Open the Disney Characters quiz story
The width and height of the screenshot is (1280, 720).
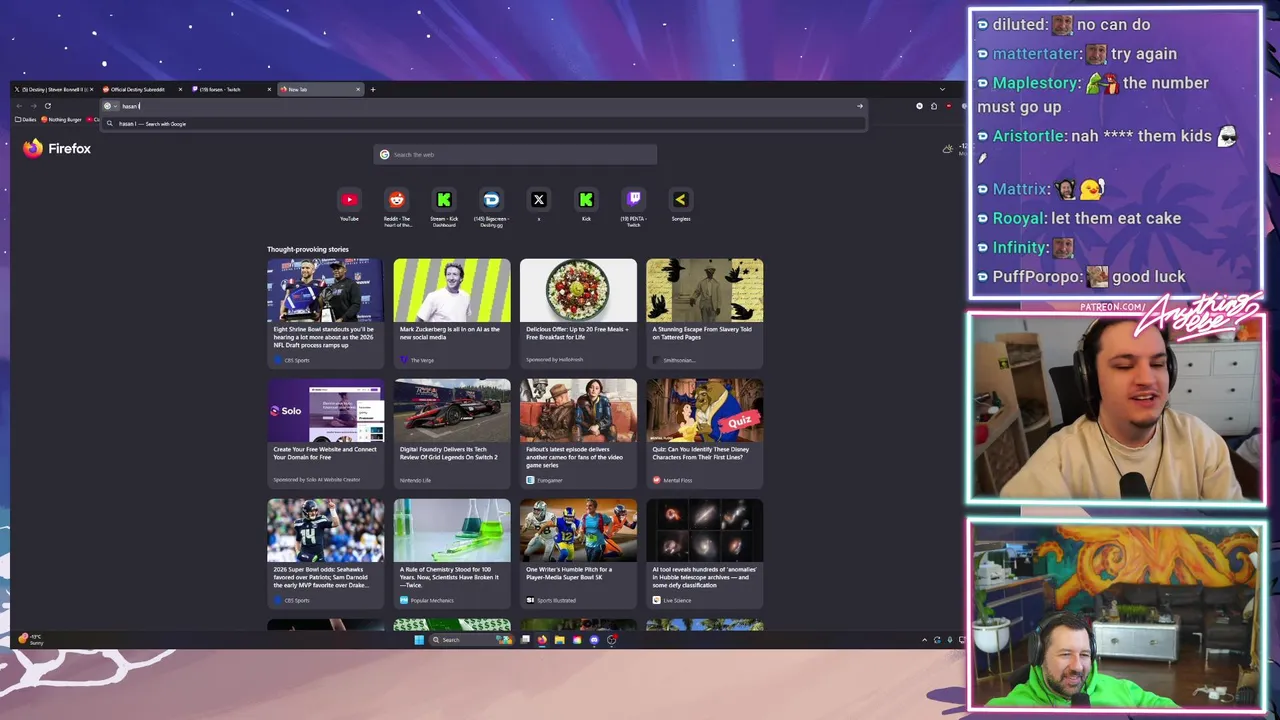704,433
